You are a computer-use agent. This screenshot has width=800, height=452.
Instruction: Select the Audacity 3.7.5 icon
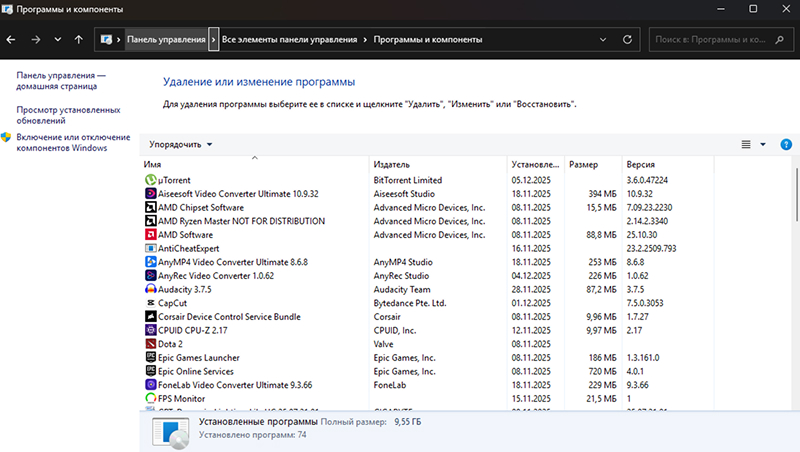click(150, 289)
